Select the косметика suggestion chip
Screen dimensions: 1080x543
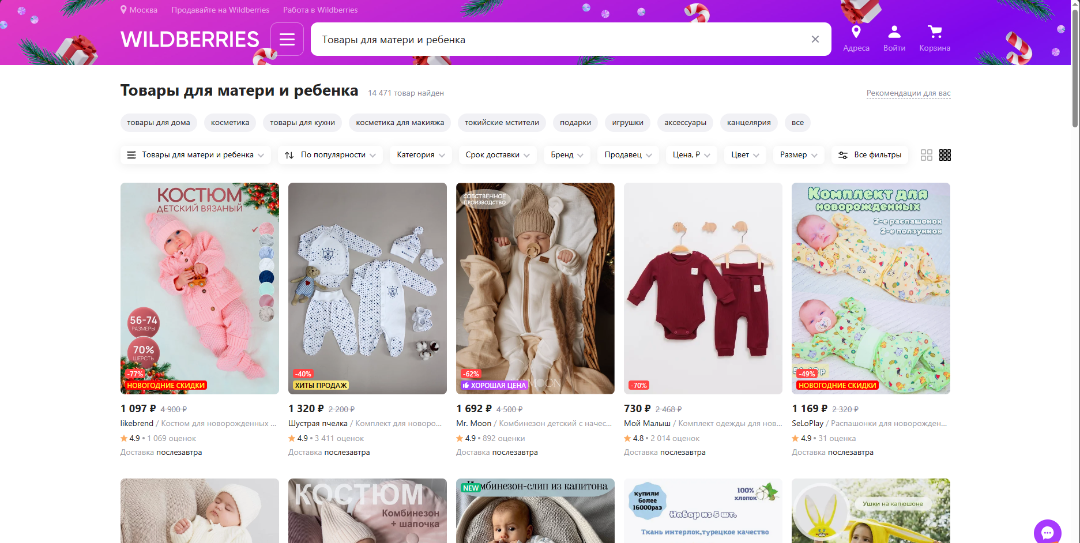tap(230, 123)
